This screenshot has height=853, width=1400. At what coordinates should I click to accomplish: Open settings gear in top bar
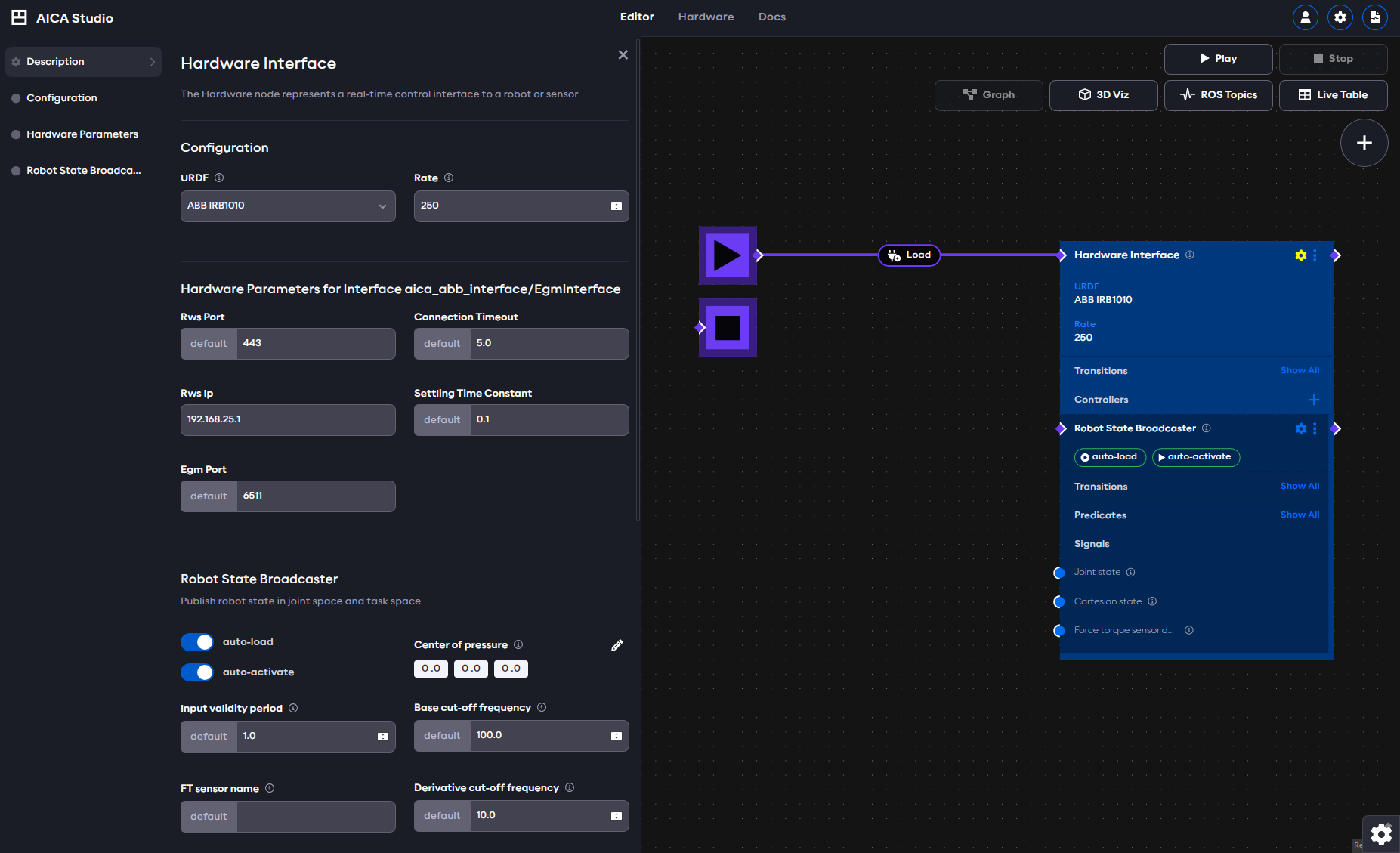click(1340, 17)
